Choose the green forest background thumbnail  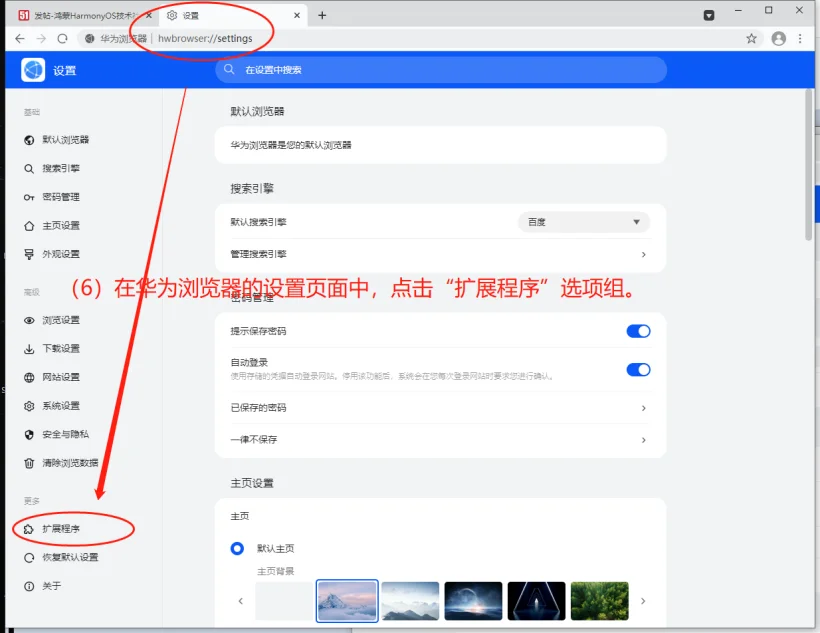(x=600, y=601)
